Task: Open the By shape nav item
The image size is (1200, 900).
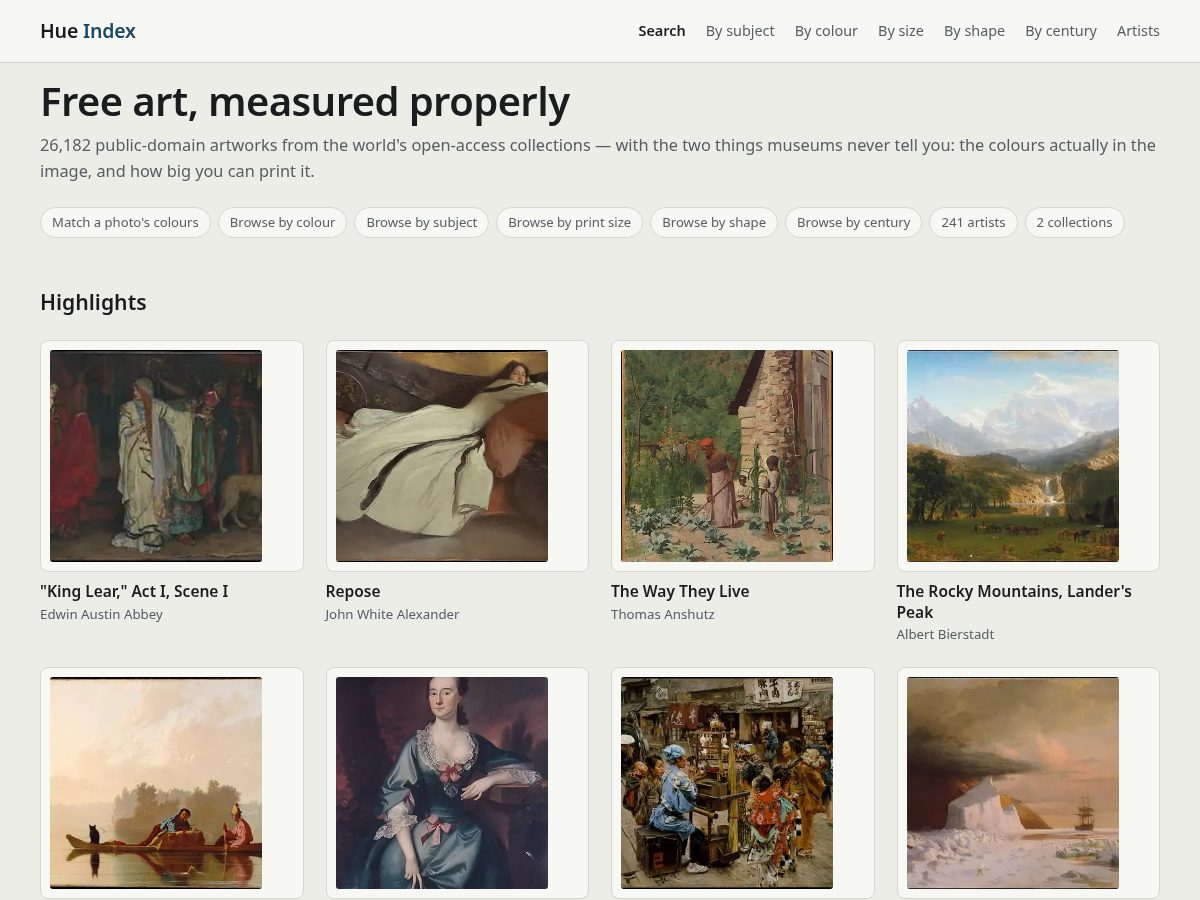Action: pos(974,31)
